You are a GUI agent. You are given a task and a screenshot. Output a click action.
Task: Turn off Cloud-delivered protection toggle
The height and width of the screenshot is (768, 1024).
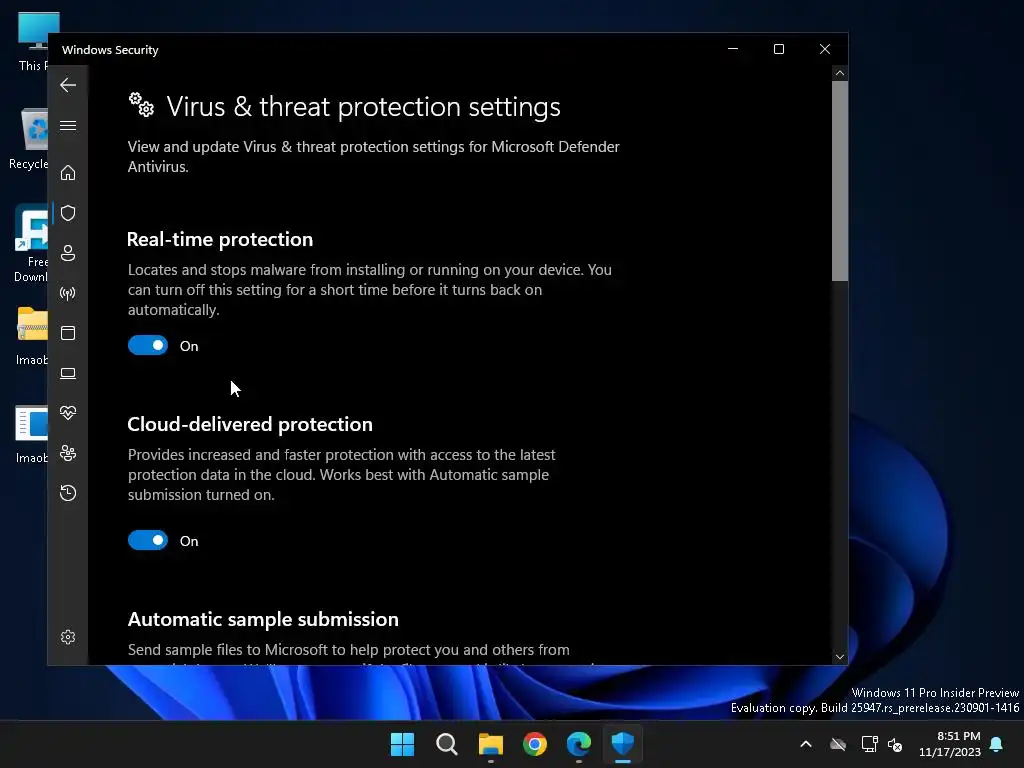click(x=148, y=541)
